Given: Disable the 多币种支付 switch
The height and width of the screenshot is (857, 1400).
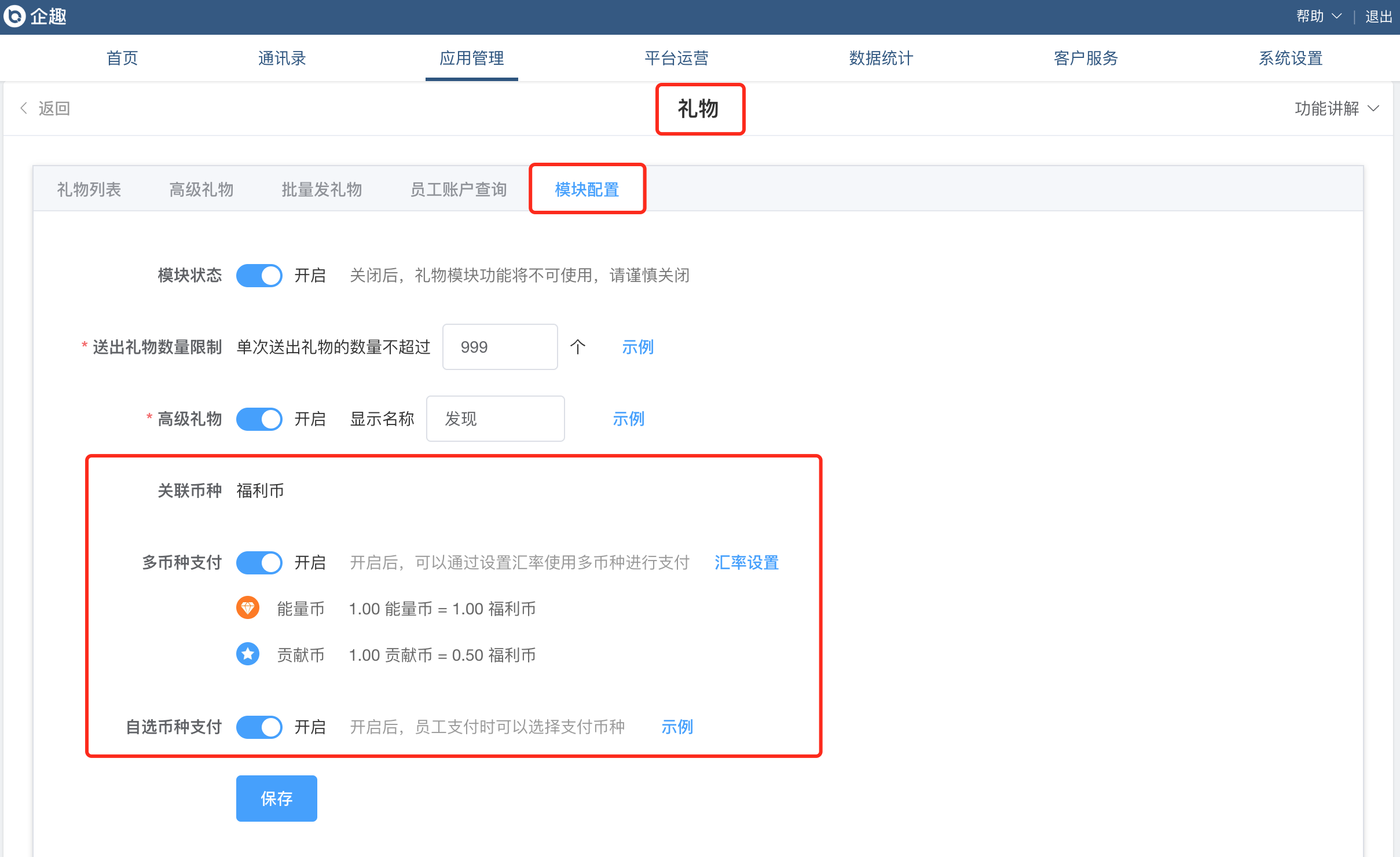Looking at the screenshot, I should [x=259, y=563].
